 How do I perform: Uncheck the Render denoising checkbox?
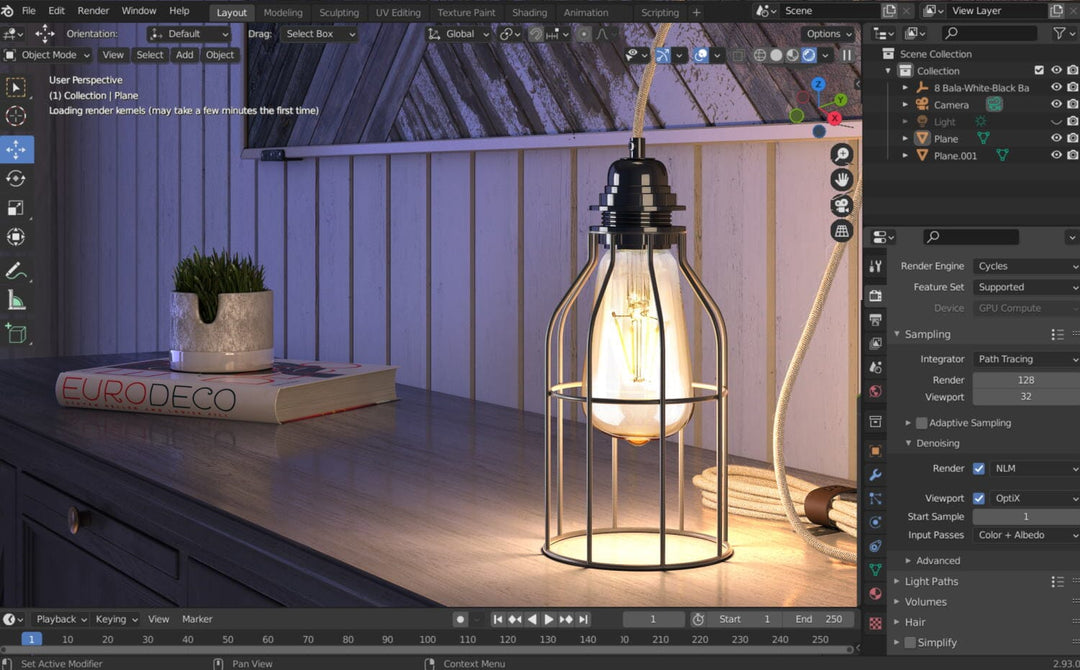(977, 468)
